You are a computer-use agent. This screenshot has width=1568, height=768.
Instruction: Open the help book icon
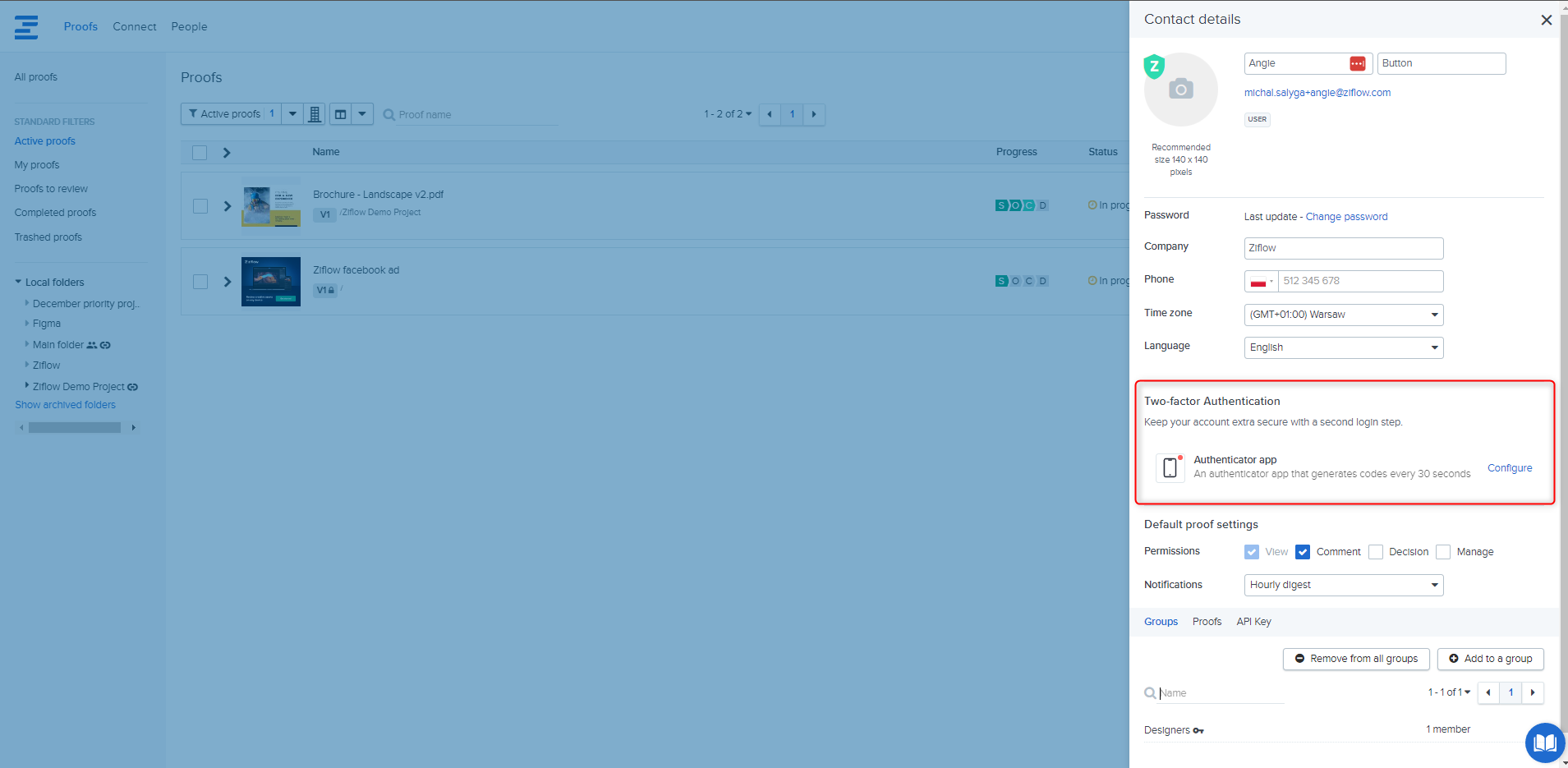pyautogui.click(x=1544, y=743)
